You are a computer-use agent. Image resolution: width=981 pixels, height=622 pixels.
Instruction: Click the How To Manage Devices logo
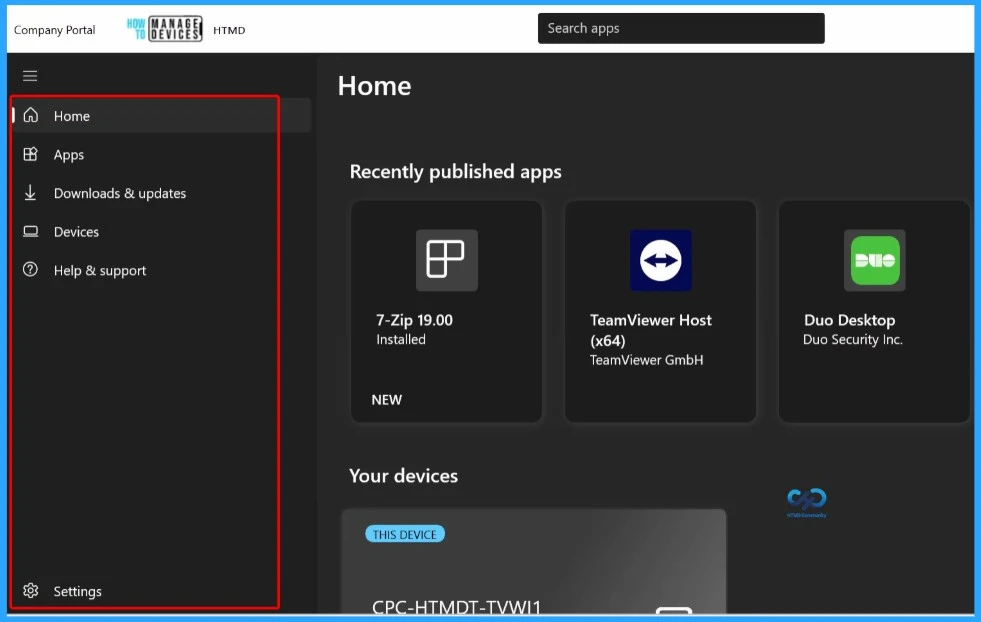point(165,29)
